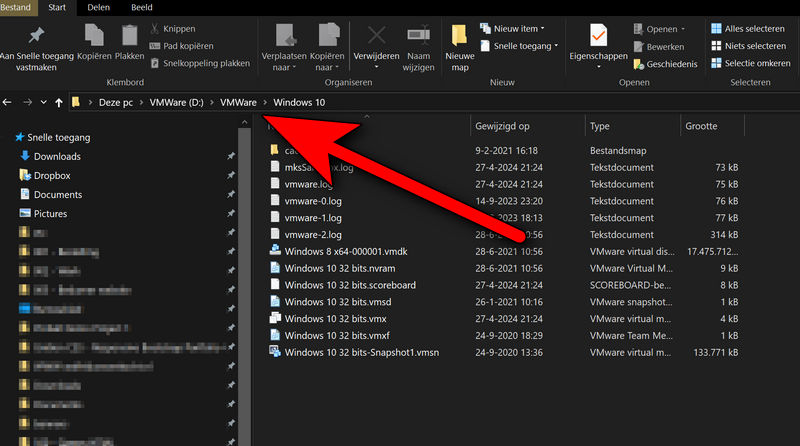Screen dimensions: 800x446
Task: Click Alles selecteren
Action: (x=748, y=29)
